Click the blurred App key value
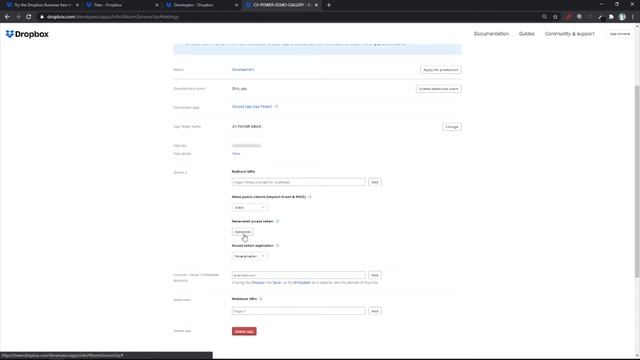 246,145
